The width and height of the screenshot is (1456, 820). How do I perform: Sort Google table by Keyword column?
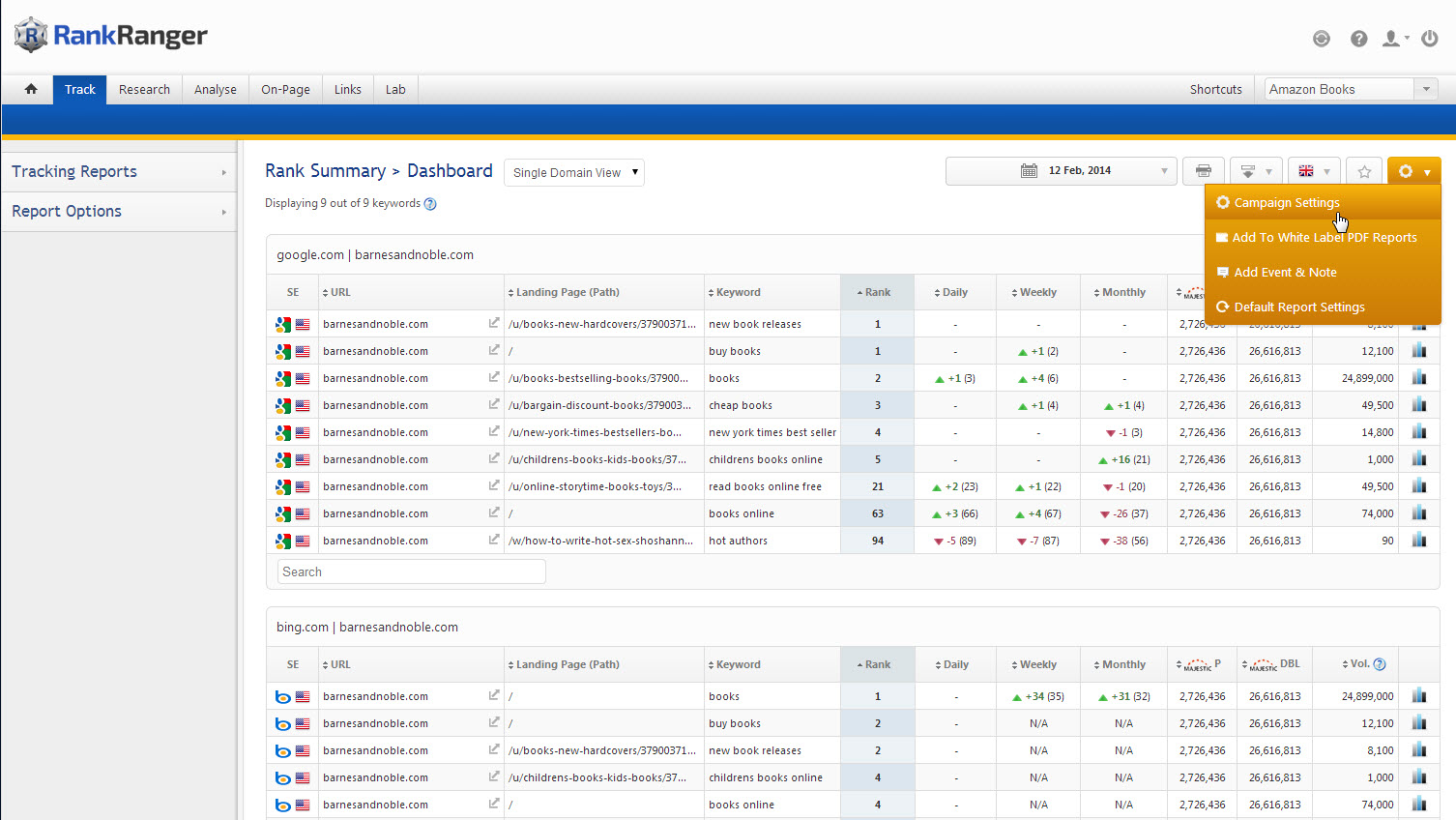click(738, 292)
